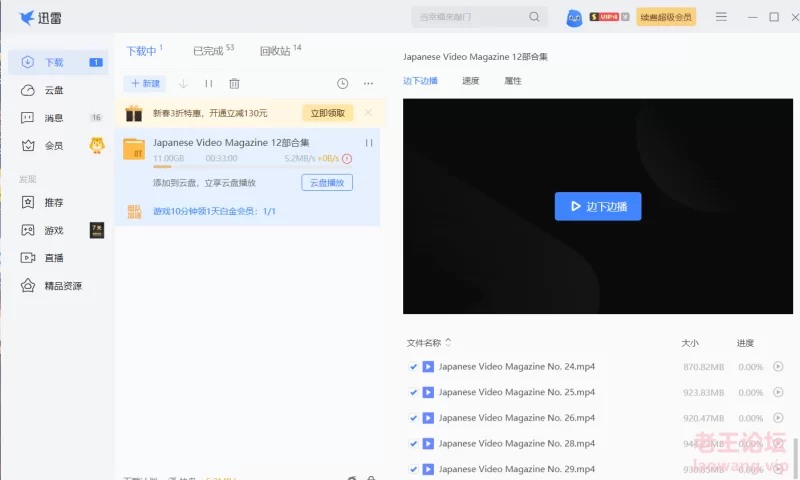Click the 云盘播放 button
Image resolution: width=800 pixels, height=480 pixels.
click(x=327, y=183)
